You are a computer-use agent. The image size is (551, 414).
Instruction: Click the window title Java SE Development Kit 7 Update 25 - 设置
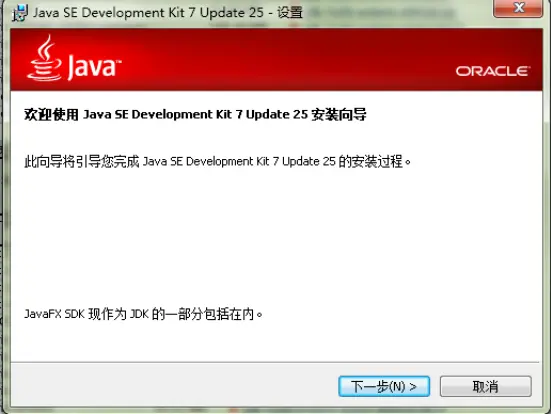tap(168, 13)
